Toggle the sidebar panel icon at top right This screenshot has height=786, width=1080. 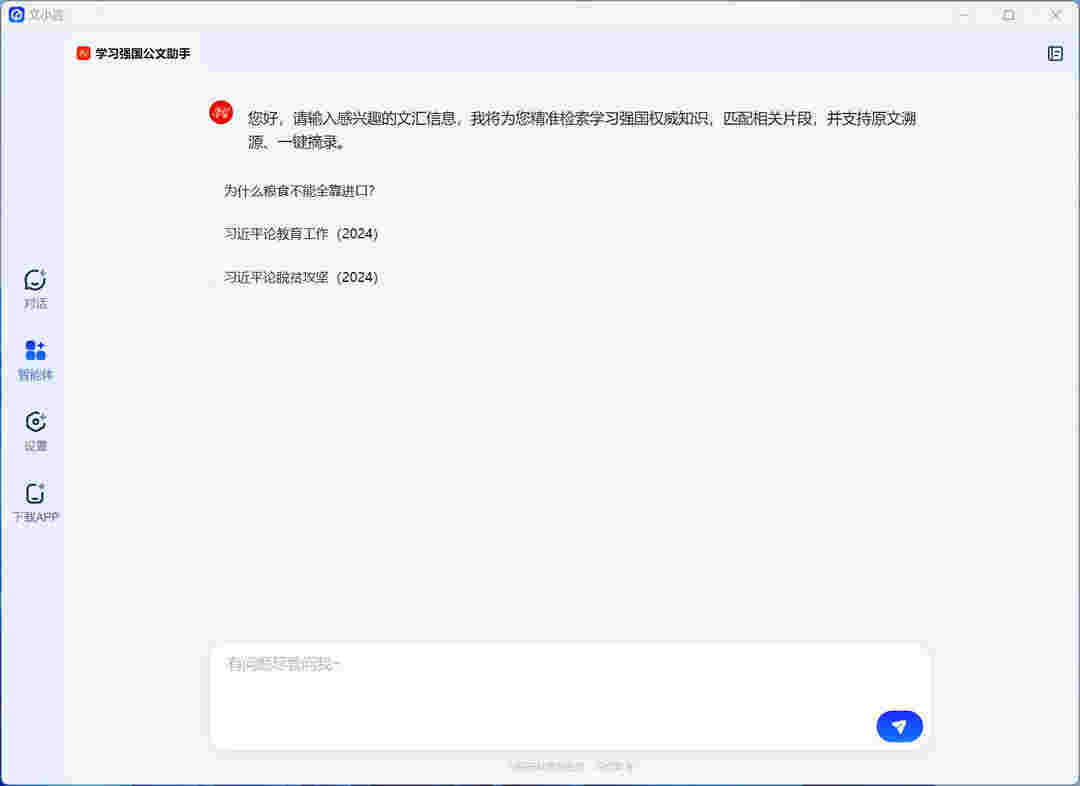coord(1055,54)
